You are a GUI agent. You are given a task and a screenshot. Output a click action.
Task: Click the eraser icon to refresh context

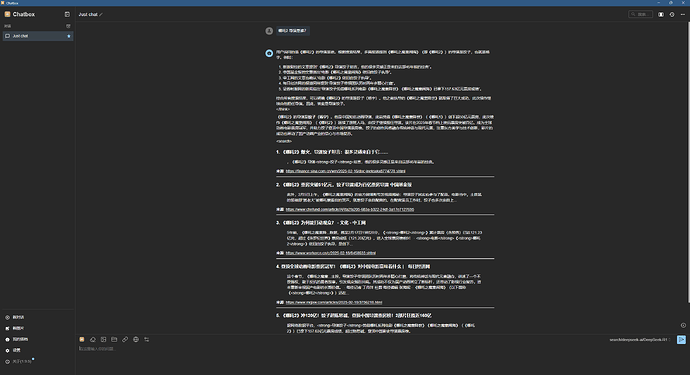(93, 339)
